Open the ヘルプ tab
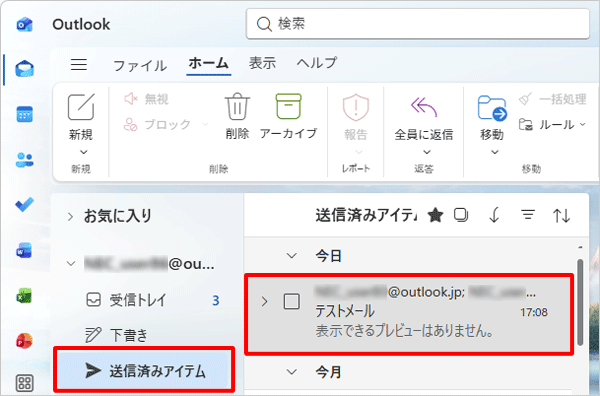 tap(316, 63)
